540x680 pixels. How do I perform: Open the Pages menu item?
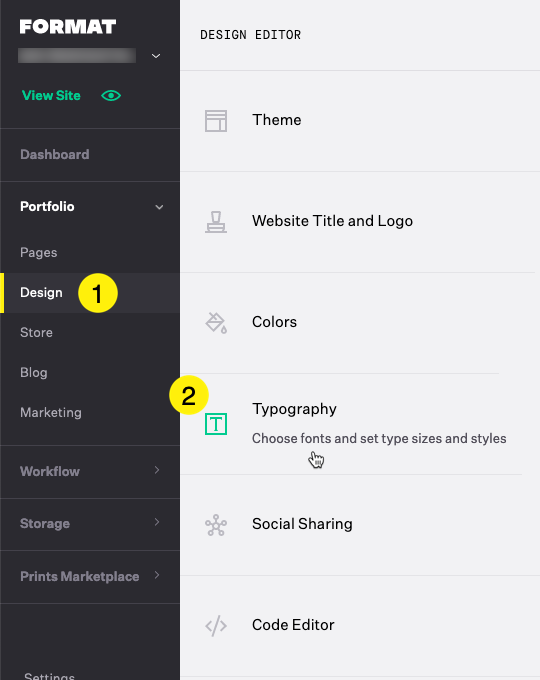point(39,252)
